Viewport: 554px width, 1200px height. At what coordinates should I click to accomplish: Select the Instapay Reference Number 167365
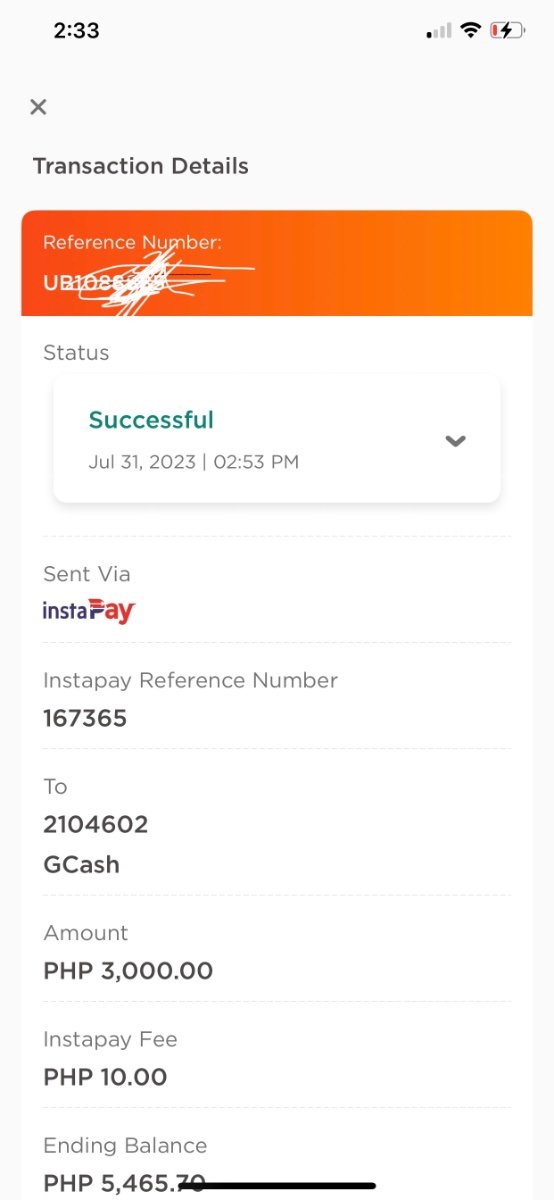(85, 718)
